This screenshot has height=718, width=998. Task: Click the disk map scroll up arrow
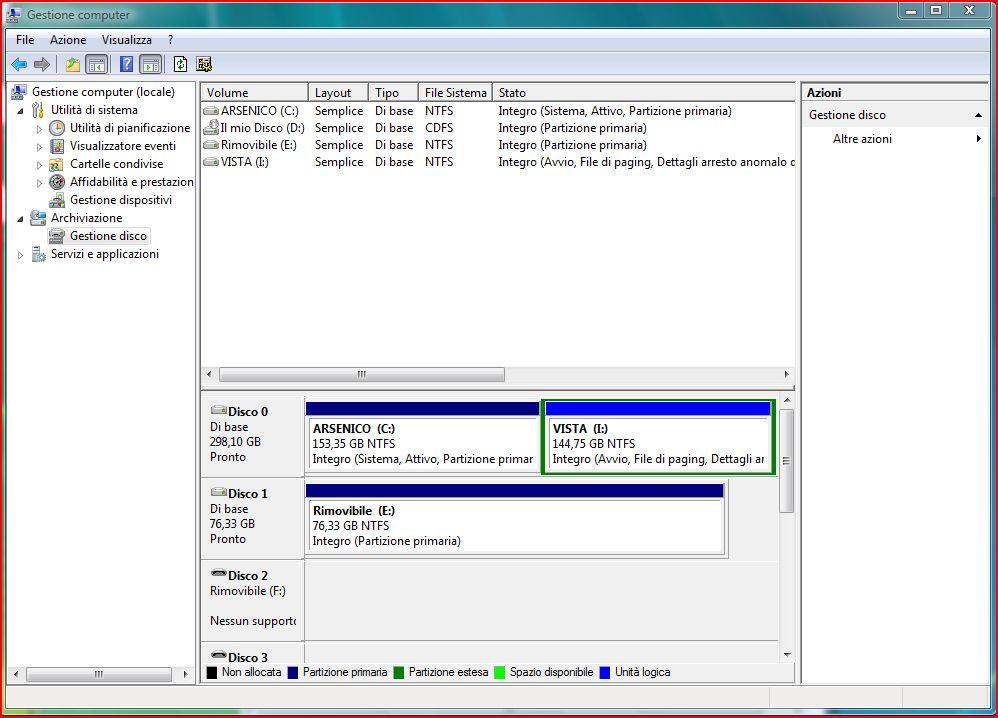pyautogui.click(x=787, y=400)
